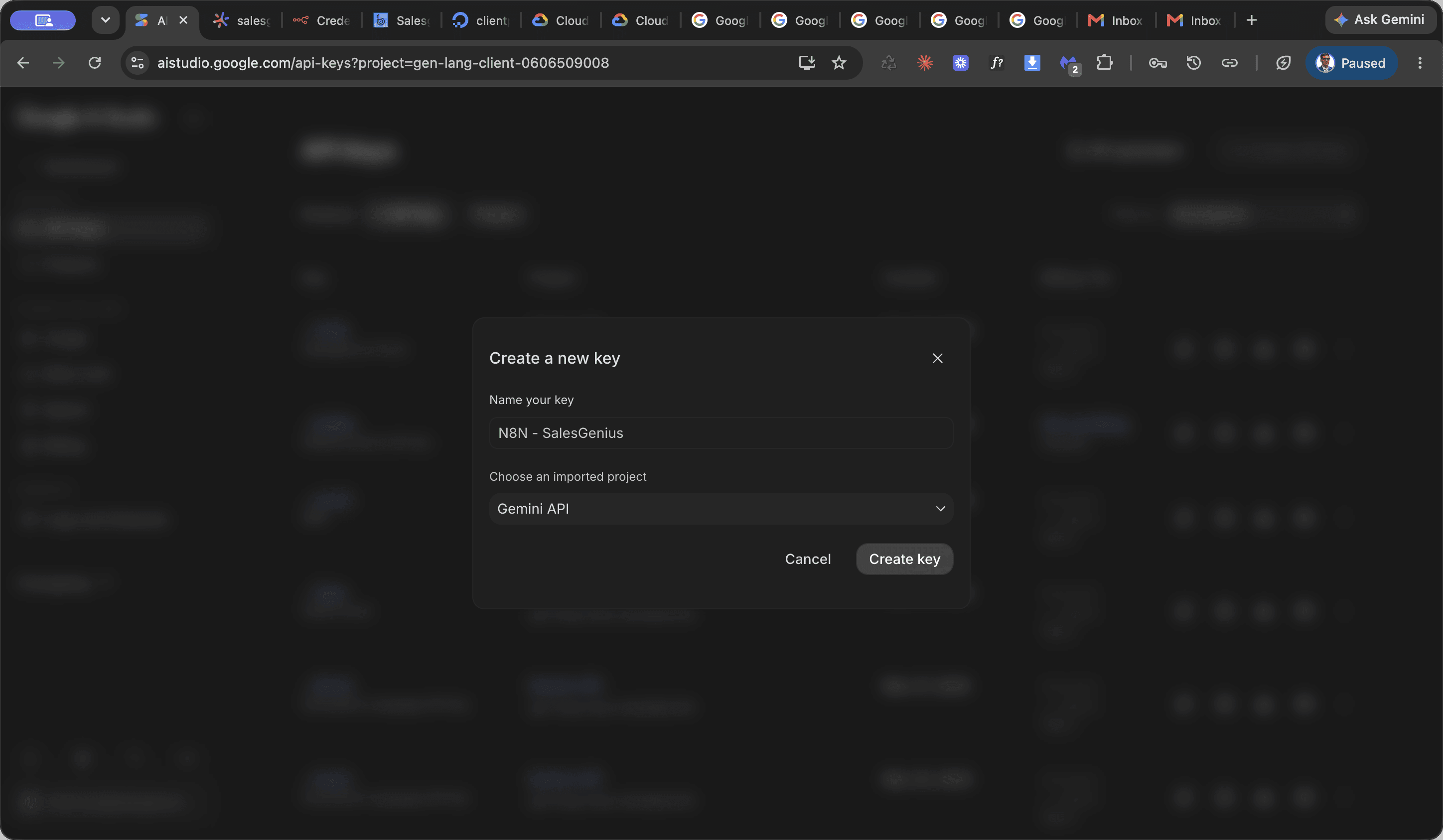This screenshot has width=1443, height=840.
Task: Open the Extensions puzzle menu
Action: point(1105,63)
